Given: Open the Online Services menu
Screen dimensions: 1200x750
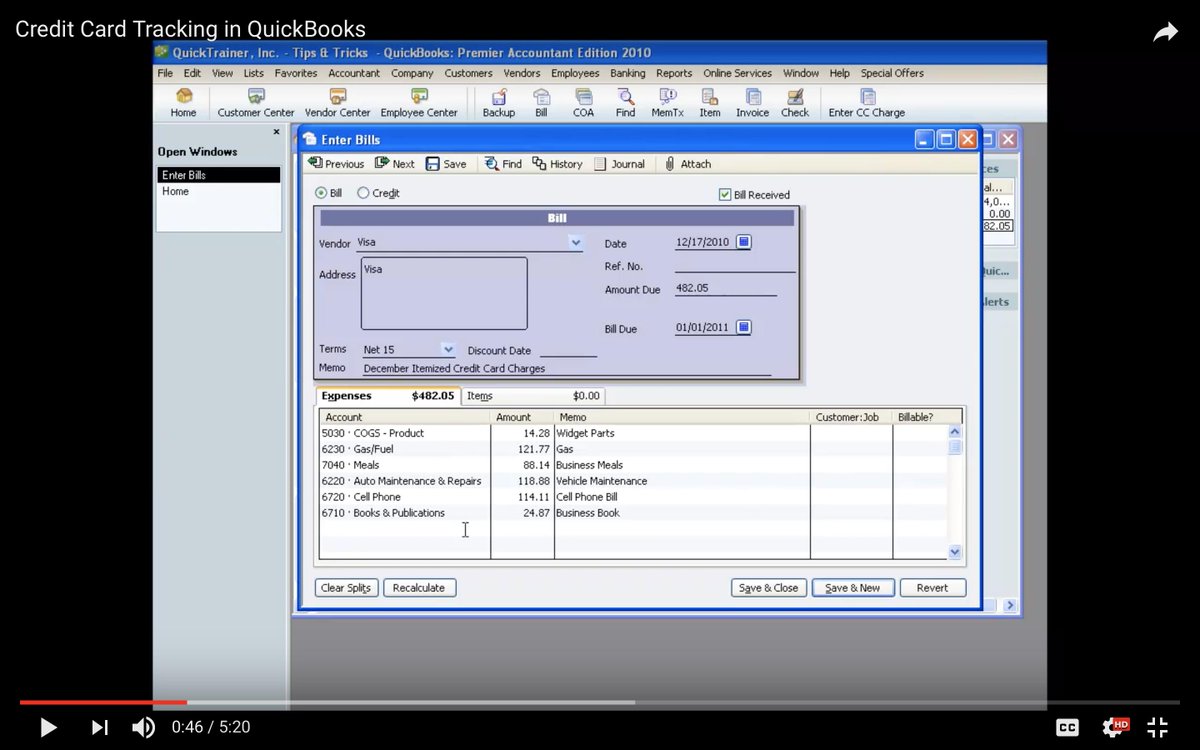Looking at the screenshot, I should pos(737,73).
